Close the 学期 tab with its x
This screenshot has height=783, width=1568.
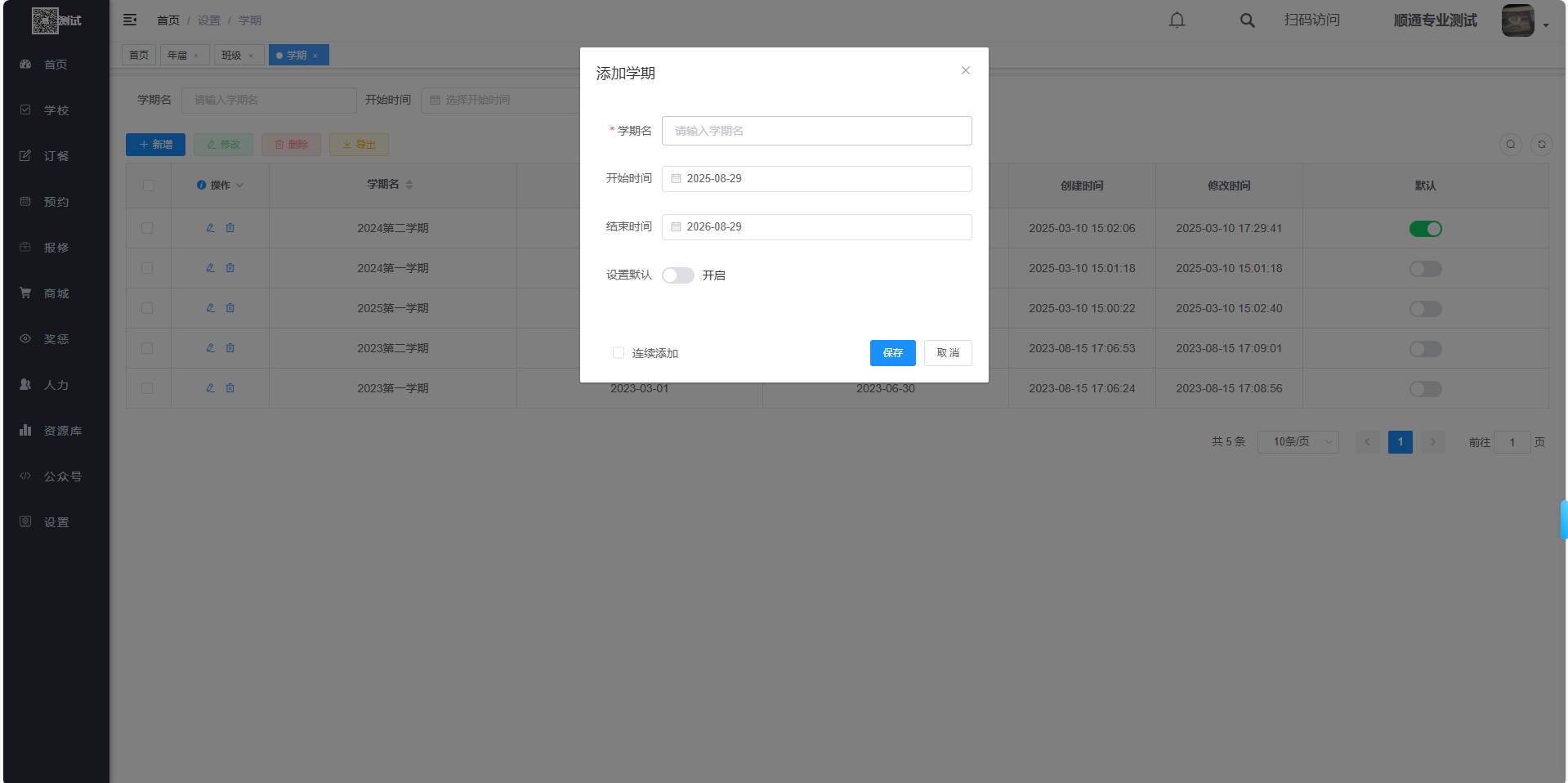point(315,56)
